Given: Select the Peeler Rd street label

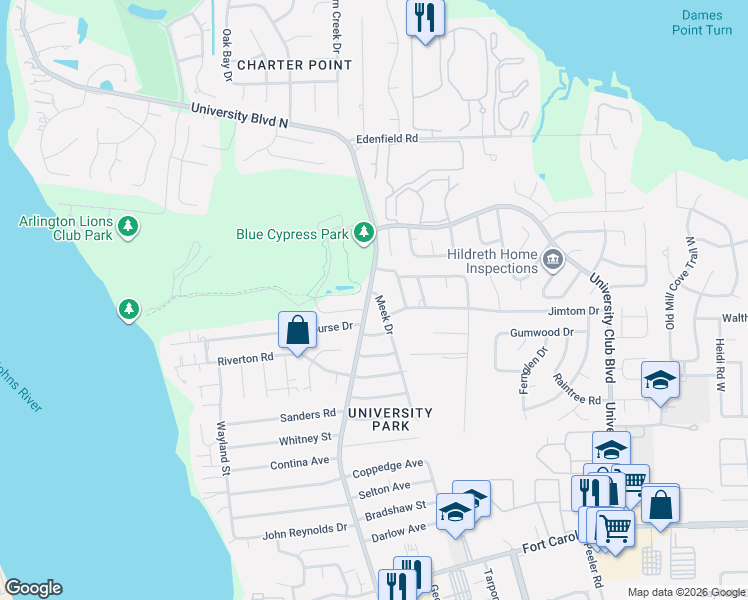Looking at the screenshot, I should (593, 566).
